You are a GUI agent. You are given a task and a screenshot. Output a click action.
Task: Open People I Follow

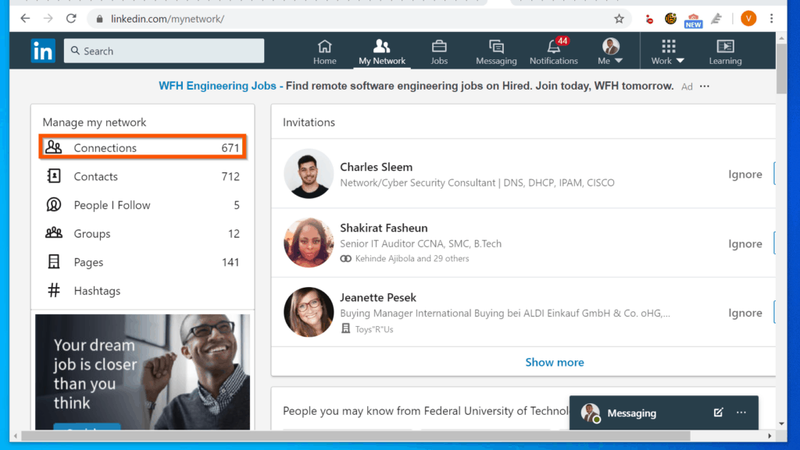click(142, 205)
